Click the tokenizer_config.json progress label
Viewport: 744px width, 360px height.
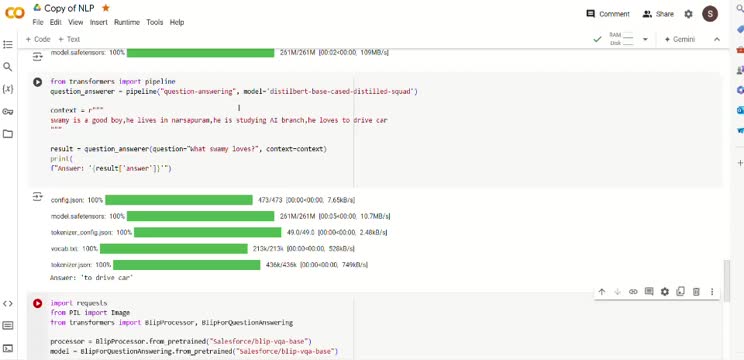point(91,232)
